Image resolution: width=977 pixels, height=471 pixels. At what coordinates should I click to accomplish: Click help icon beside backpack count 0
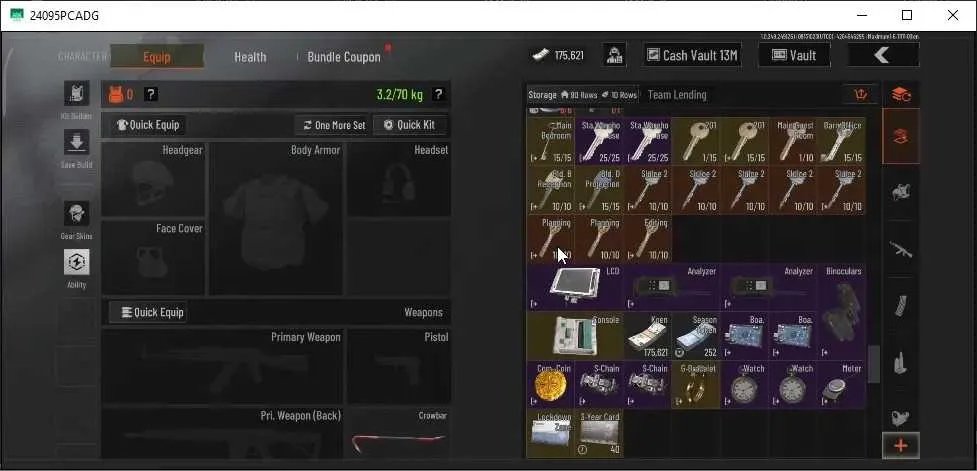tap(151, 94)
